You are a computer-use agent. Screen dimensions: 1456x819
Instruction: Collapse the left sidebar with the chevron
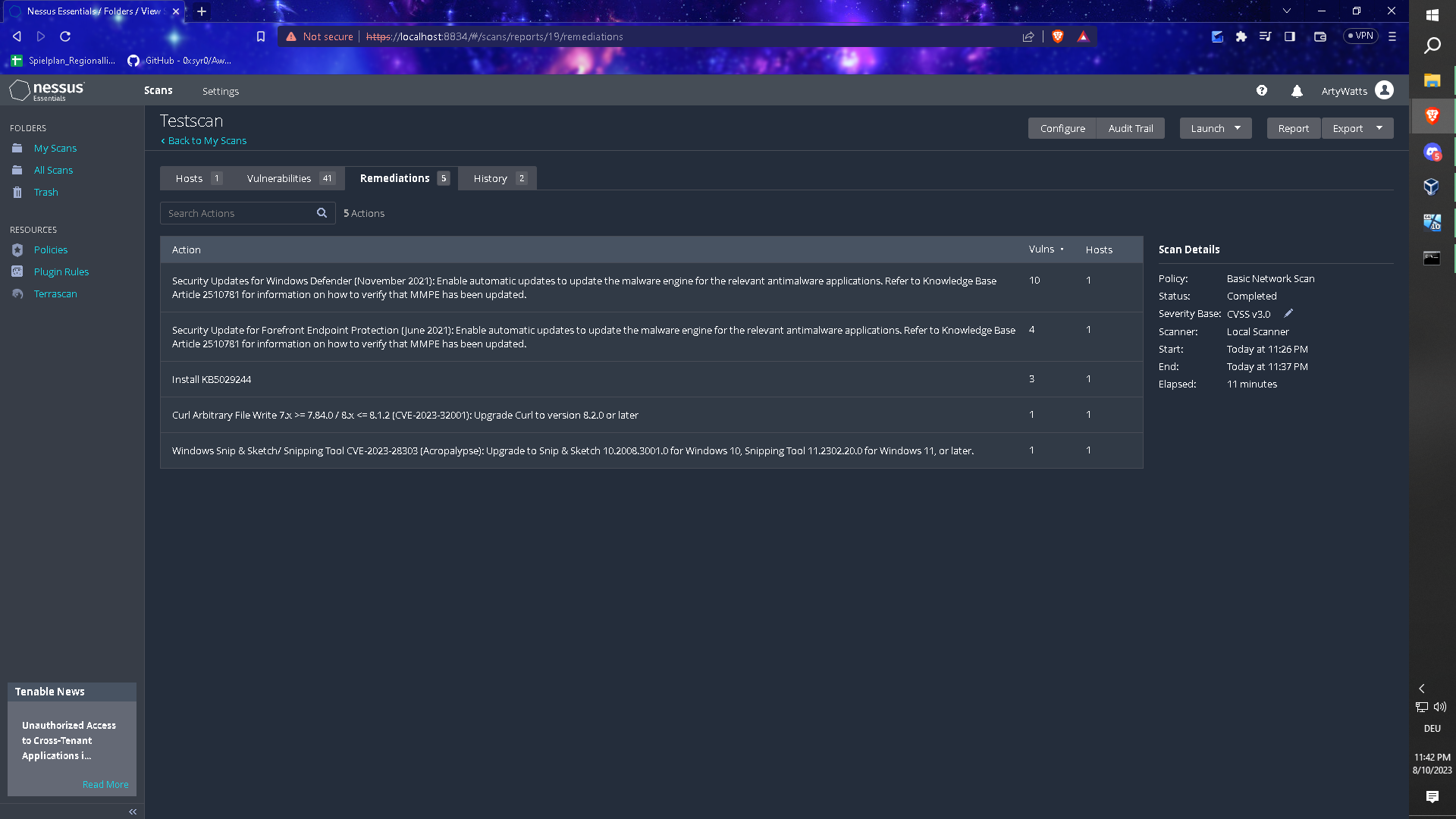(133, 811)
